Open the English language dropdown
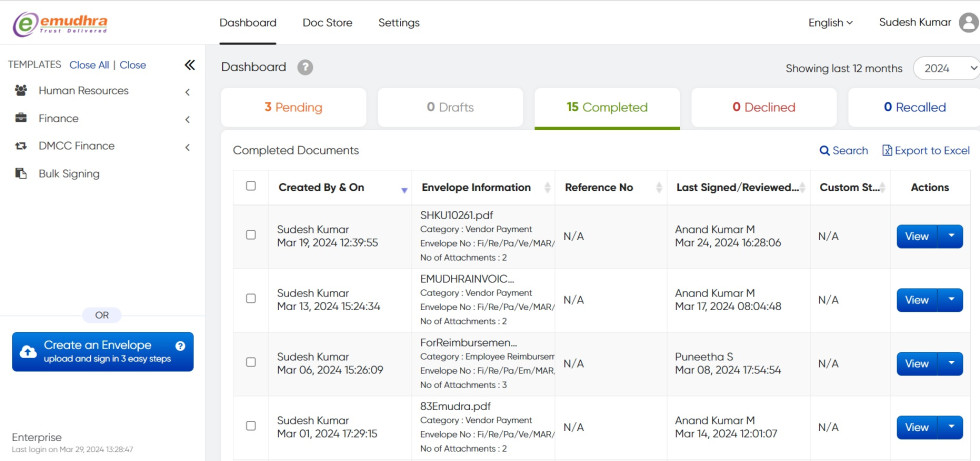This screenshot has height=461, width=980. (830, 22)
